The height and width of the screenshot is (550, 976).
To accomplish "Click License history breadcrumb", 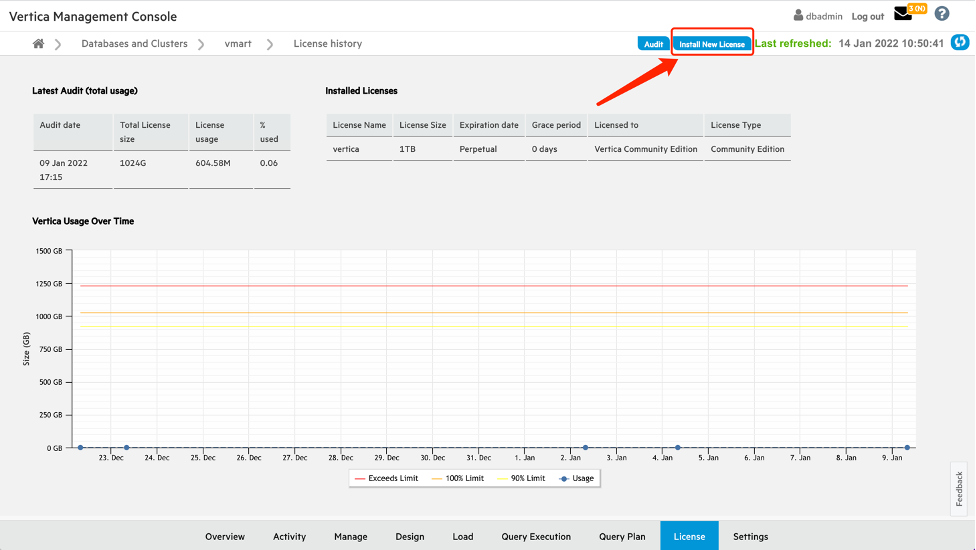I will click(x=327, y=44).
